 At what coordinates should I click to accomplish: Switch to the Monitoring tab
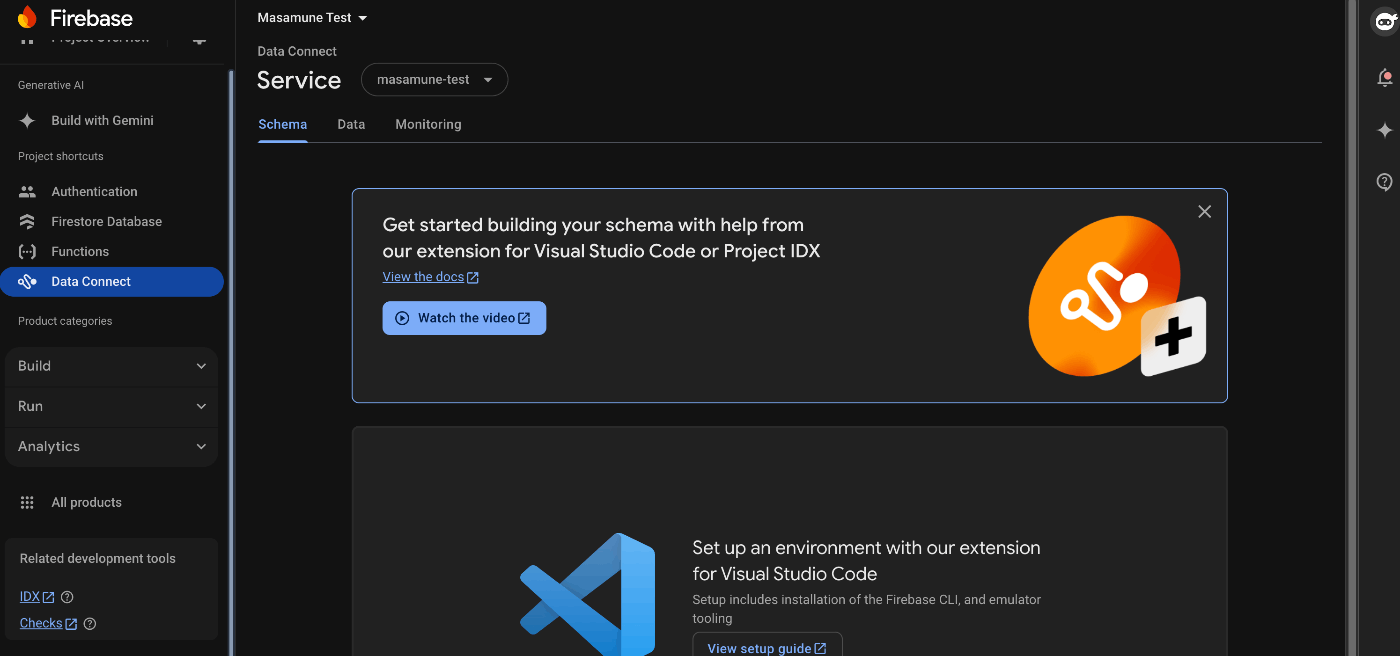click(x=428, y=125)
